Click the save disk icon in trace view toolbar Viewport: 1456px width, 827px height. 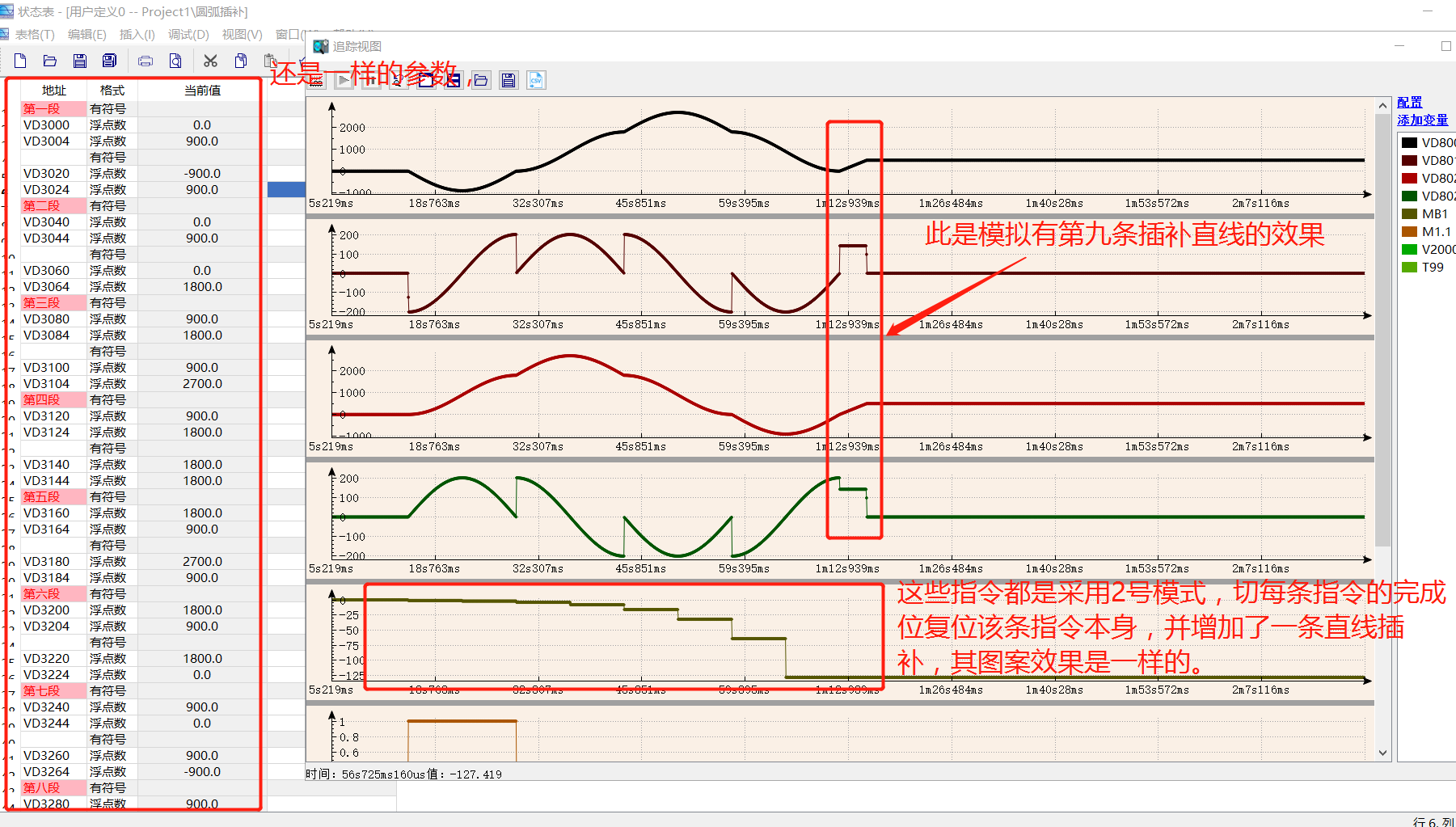(x=509, y=80)
